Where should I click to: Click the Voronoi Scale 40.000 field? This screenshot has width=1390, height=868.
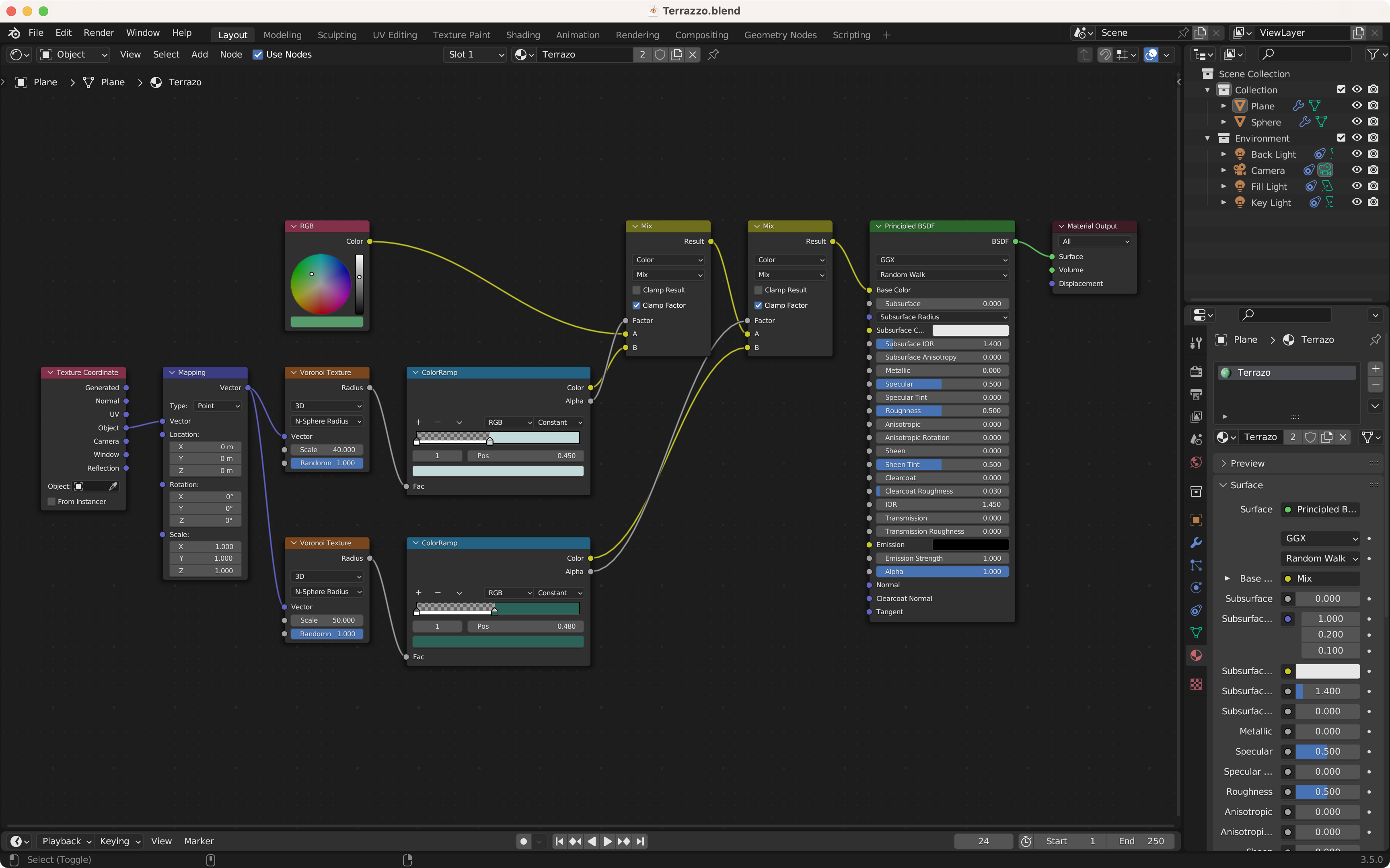point(327,450)
